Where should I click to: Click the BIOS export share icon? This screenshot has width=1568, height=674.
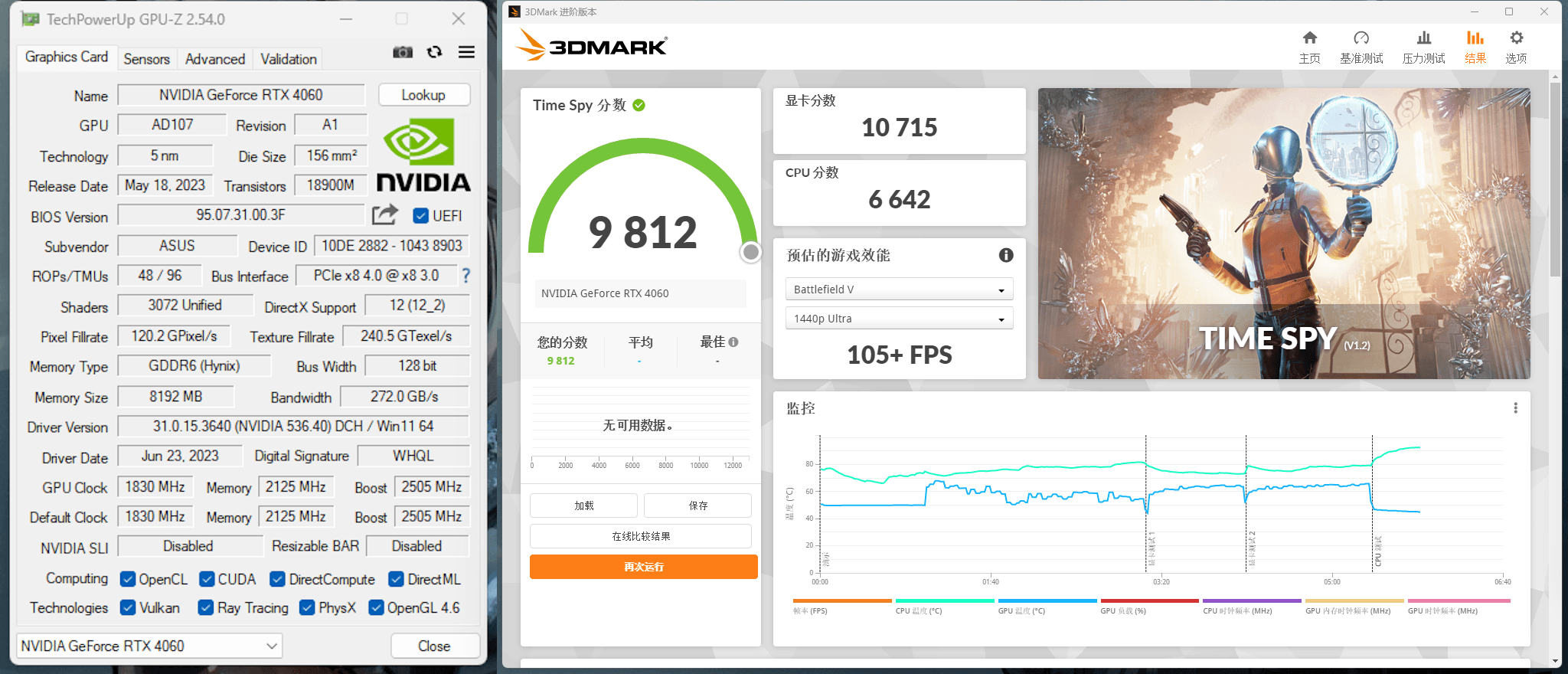pyautogui.click(x=385, y=215)
